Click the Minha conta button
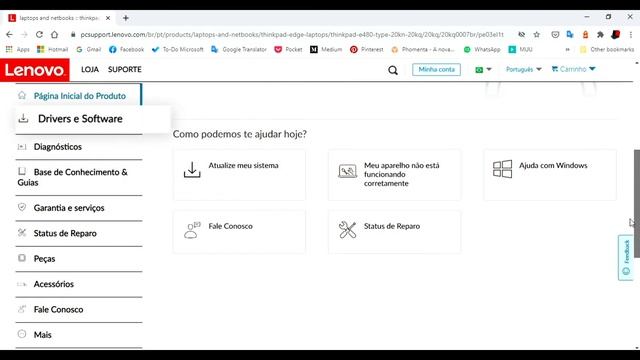 (x=436, y=69)
